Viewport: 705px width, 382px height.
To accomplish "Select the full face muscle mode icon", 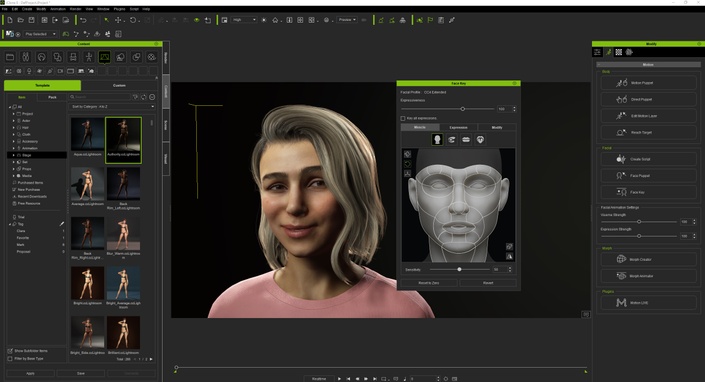I will tap(437, 140).
